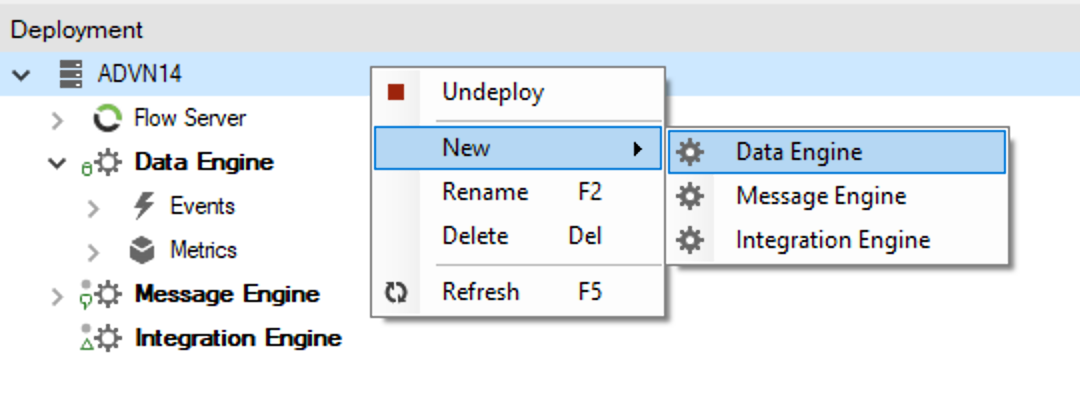Screen dimensions: 1080x402
Task: Expand the Message Engine tree node
Action: 58,296
